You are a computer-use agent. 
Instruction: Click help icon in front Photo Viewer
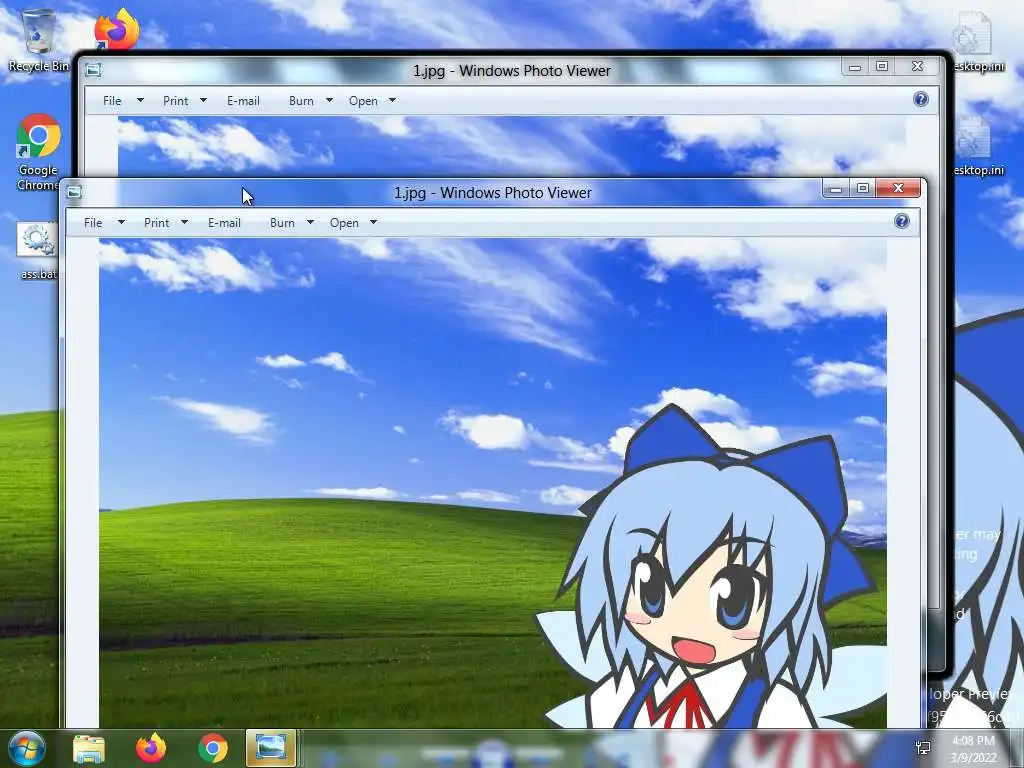click(x=902, y=221)
